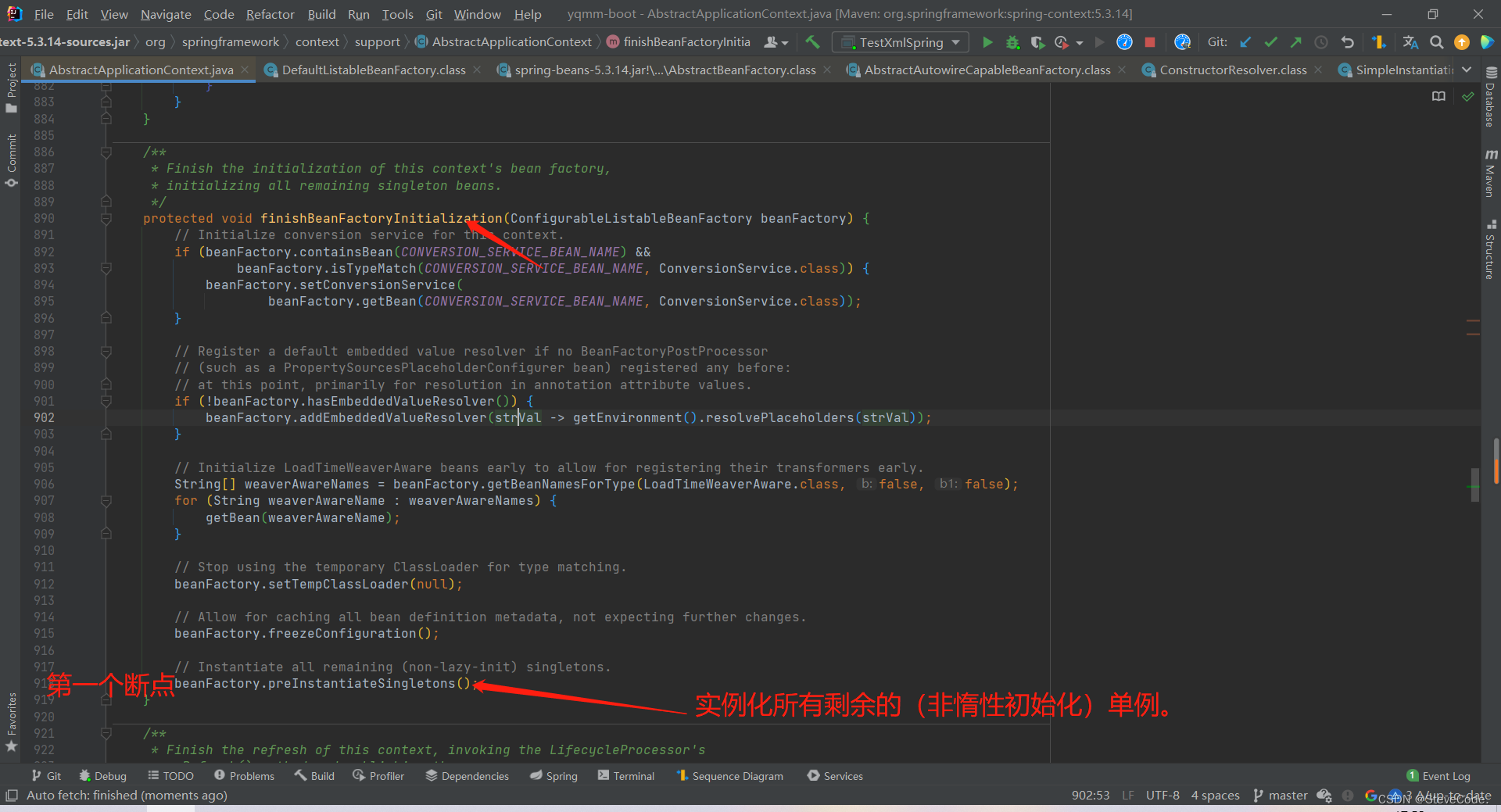Click the green inspection checkmark in the editor corner
The height and width of the screenshot is (812, 1501).
click(1468, 96)
